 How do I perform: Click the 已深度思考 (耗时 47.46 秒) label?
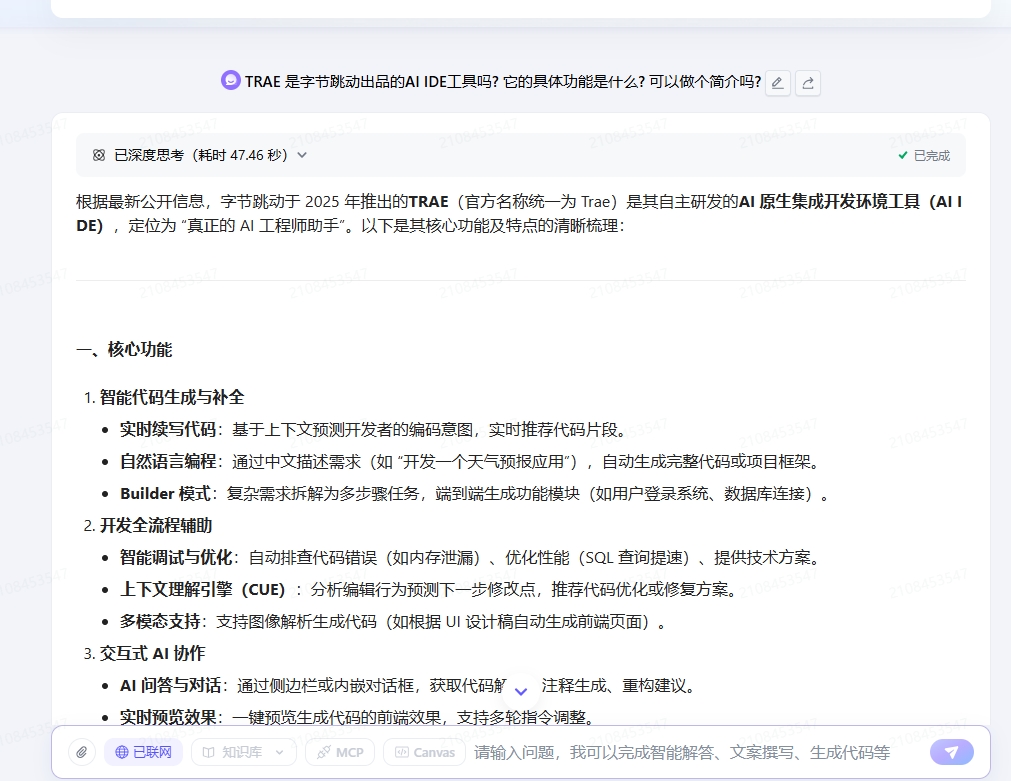click(x=201, y=155)
